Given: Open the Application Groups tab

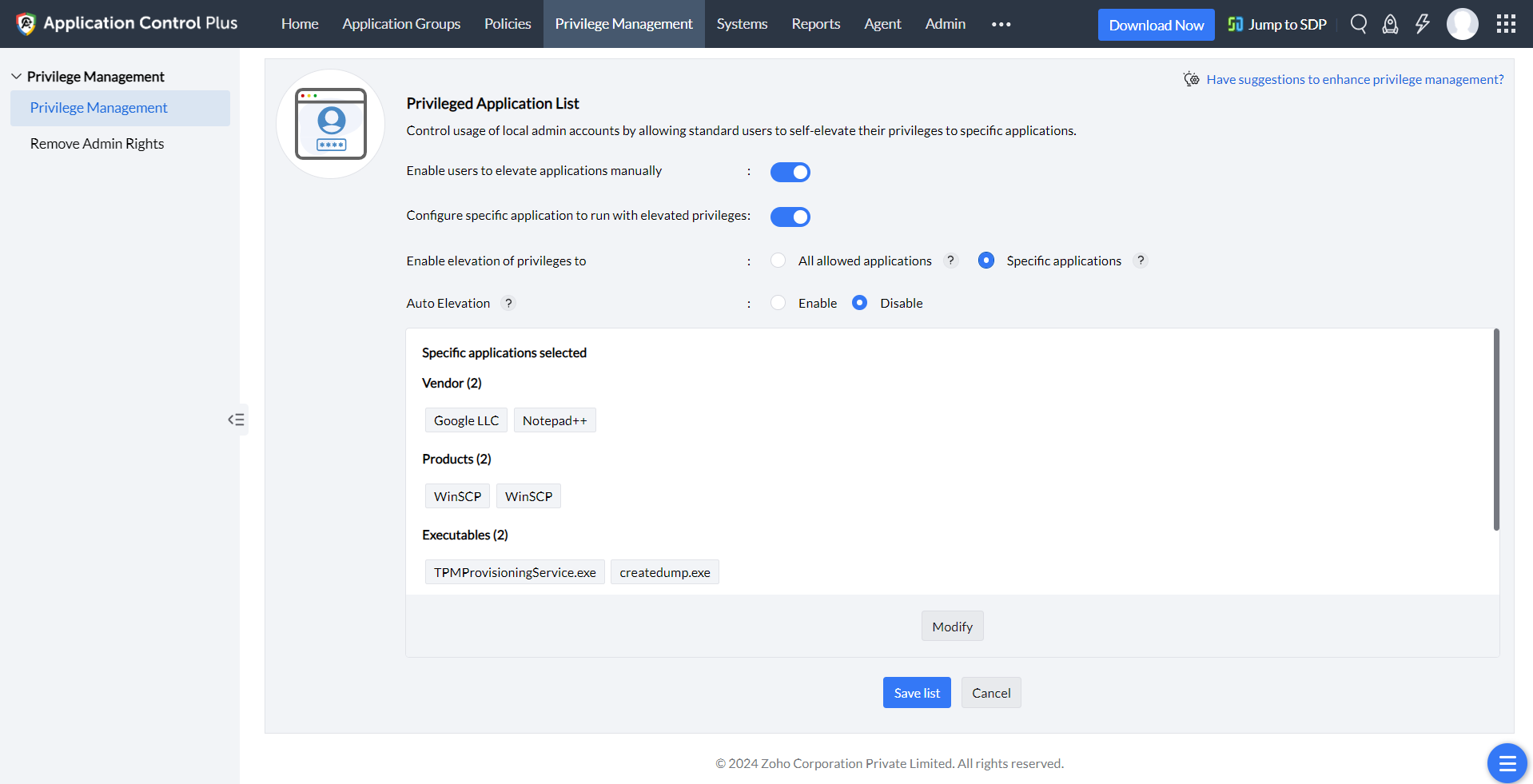Looking at the screenshot, I should (x=401, y=24).
